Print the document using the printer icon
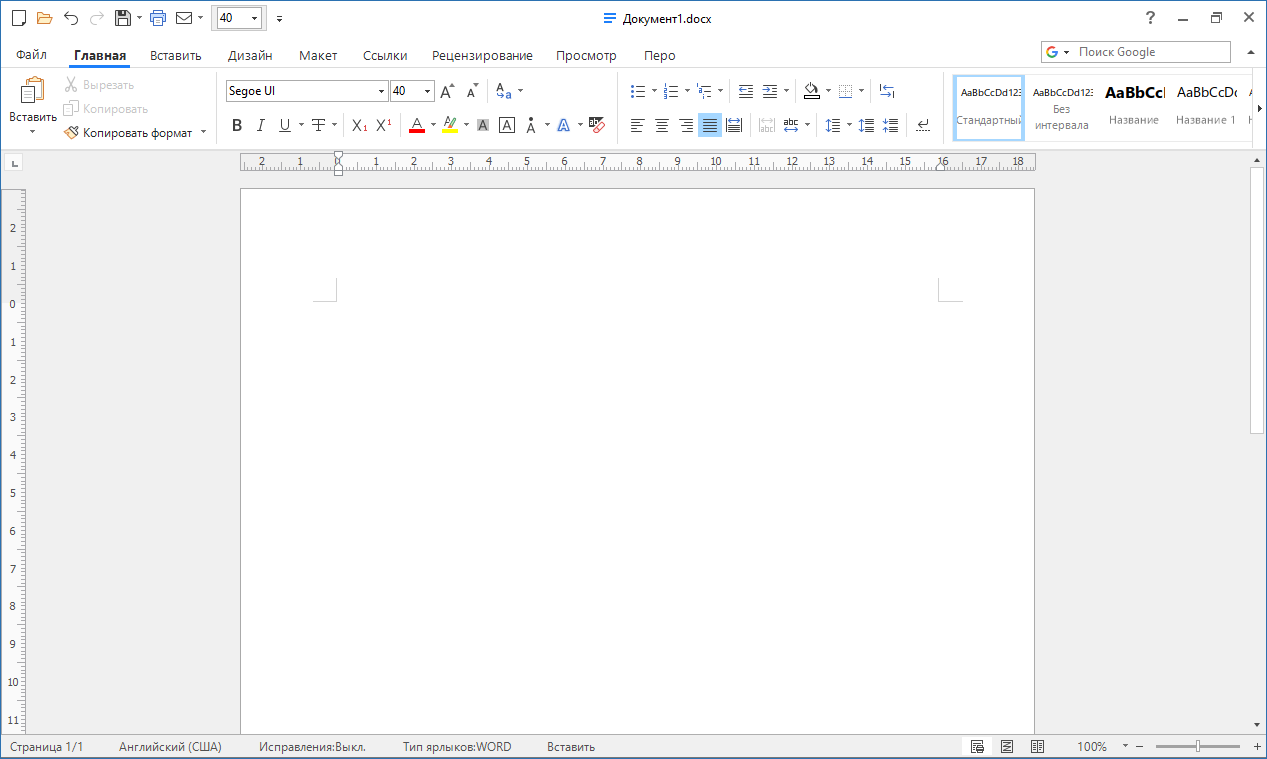This screenshot has width=1267, height=759. [x=158, y=18]
